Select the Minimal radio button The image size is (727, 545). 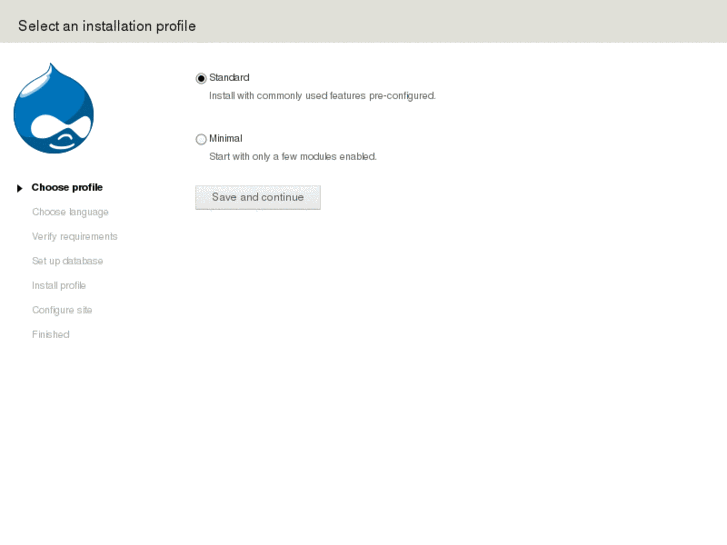pos(201,139)
